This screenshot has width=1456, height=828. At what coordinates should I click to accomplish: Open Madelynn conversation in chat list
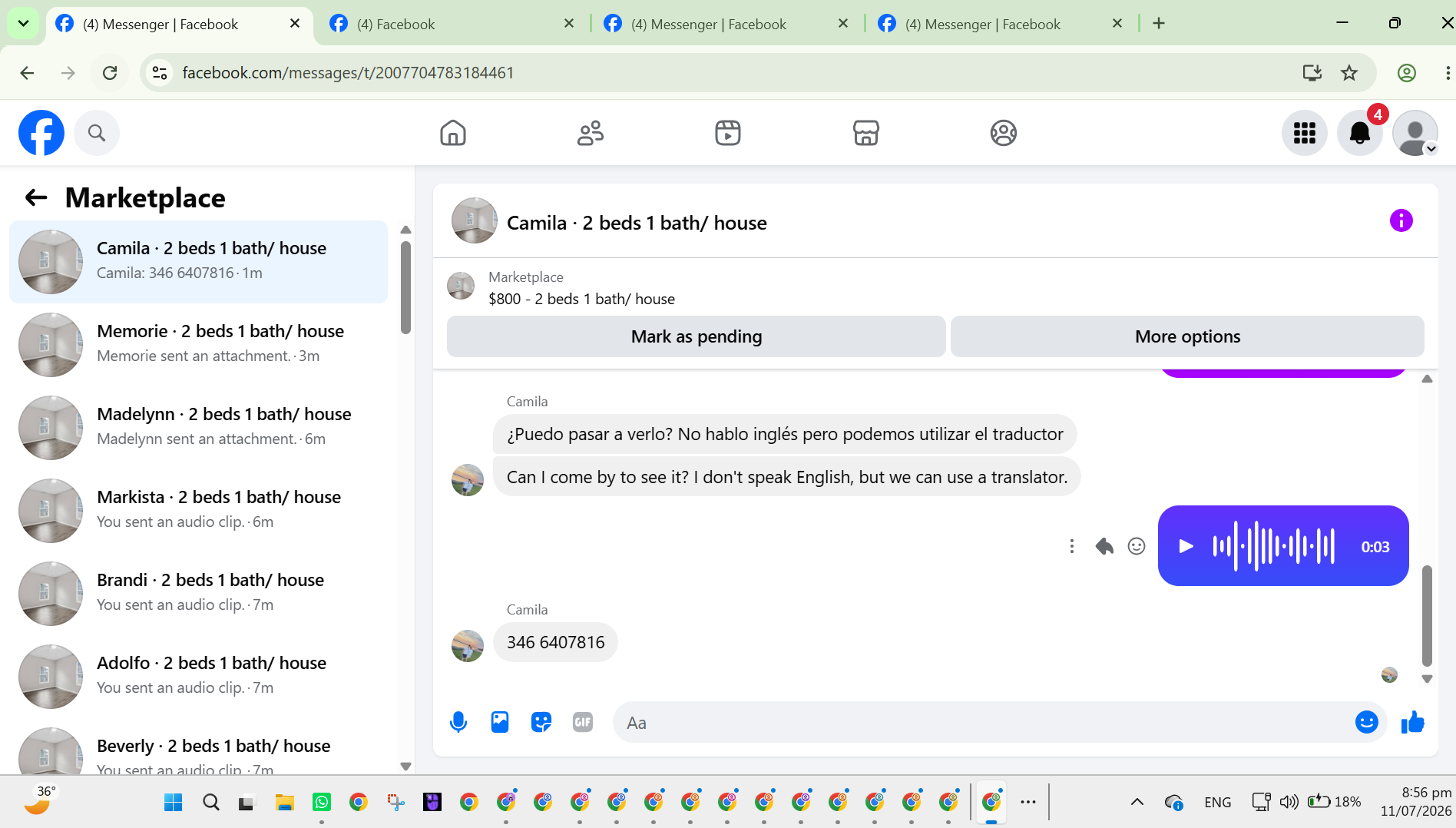[x=198, y=428]
